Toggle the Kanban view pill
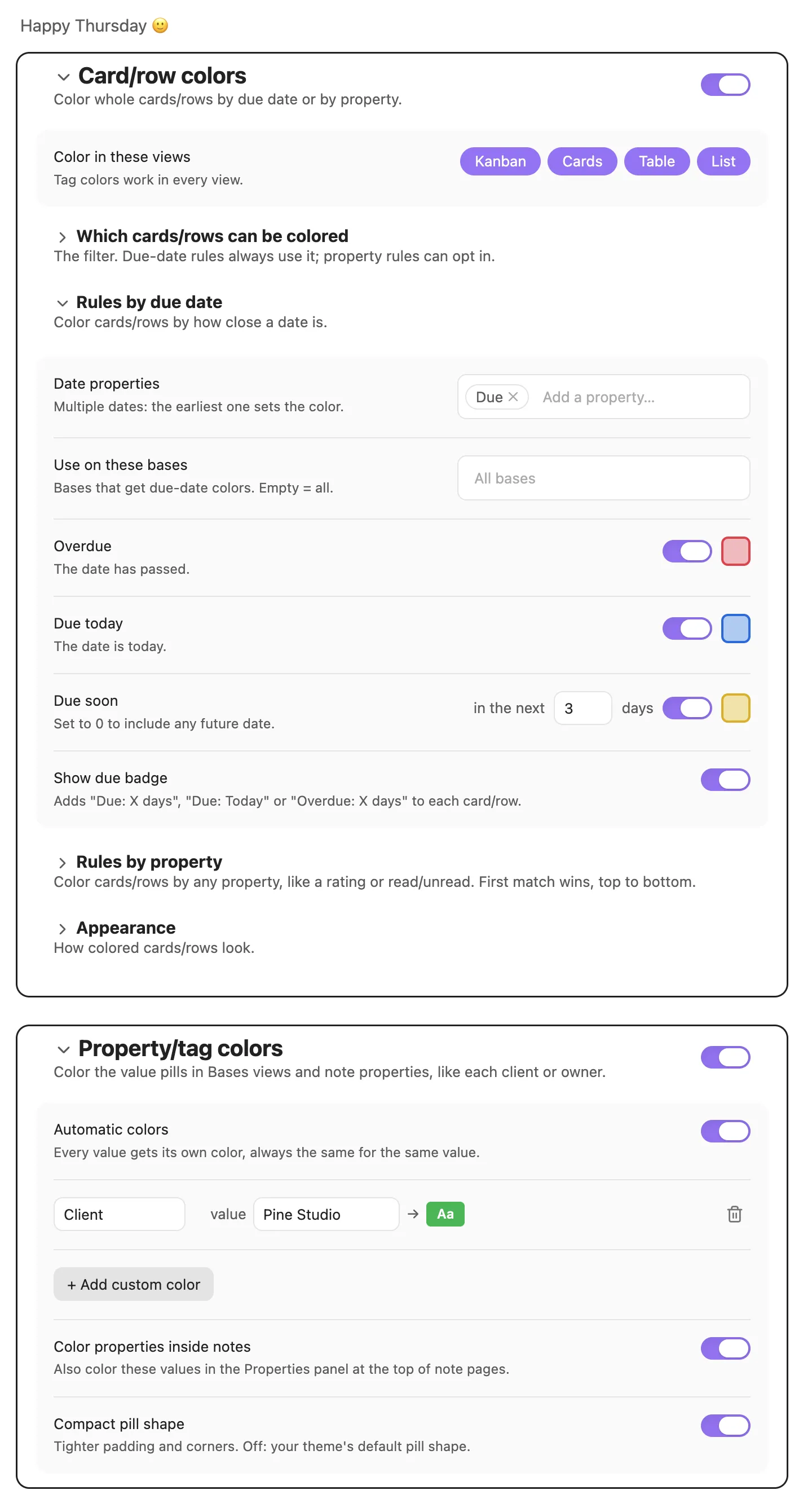Image resolution: width=812 pixels, height=1512 pixels. pyautogui.click(x=500, y=161)
